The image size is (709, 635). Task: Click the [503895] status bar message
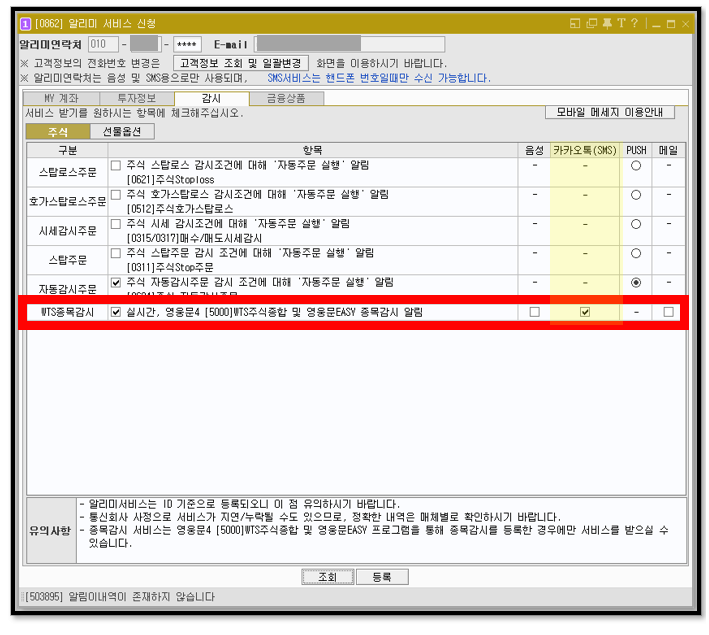(x=120, y=597)
